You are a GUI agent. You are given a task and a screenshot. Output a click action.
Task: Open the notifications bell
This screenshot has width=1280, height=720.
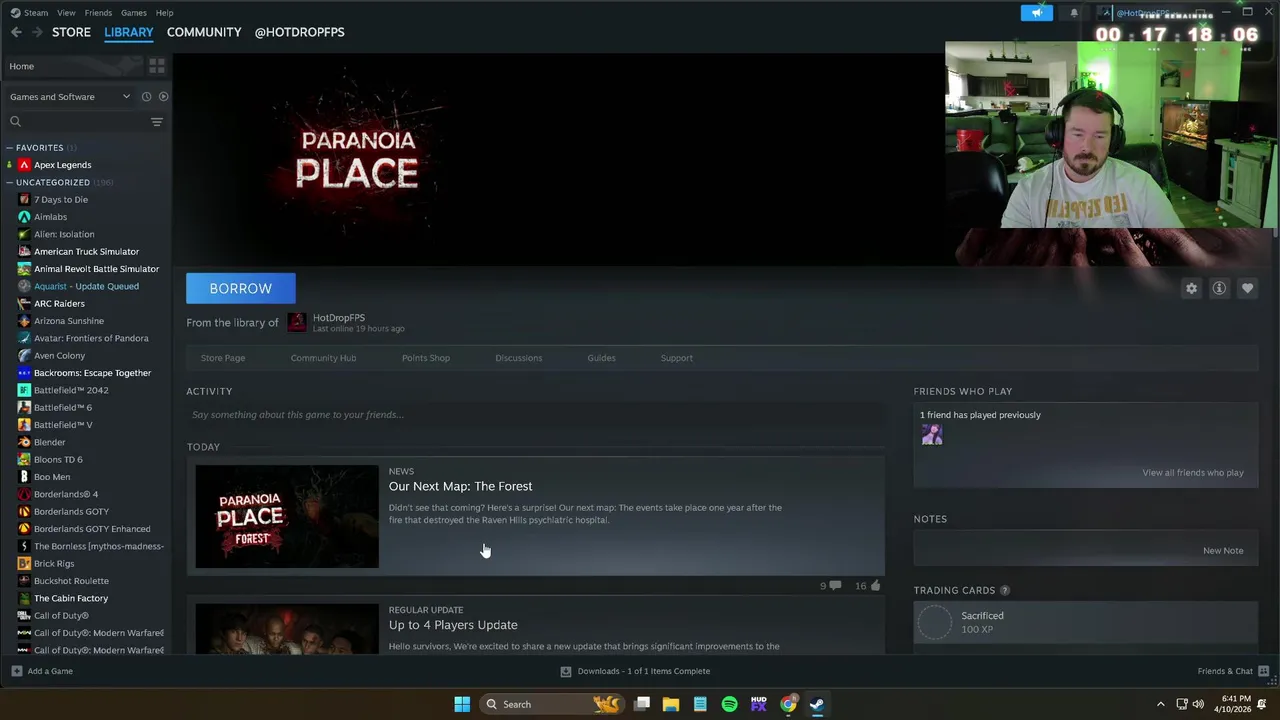tap(1074, 13)
